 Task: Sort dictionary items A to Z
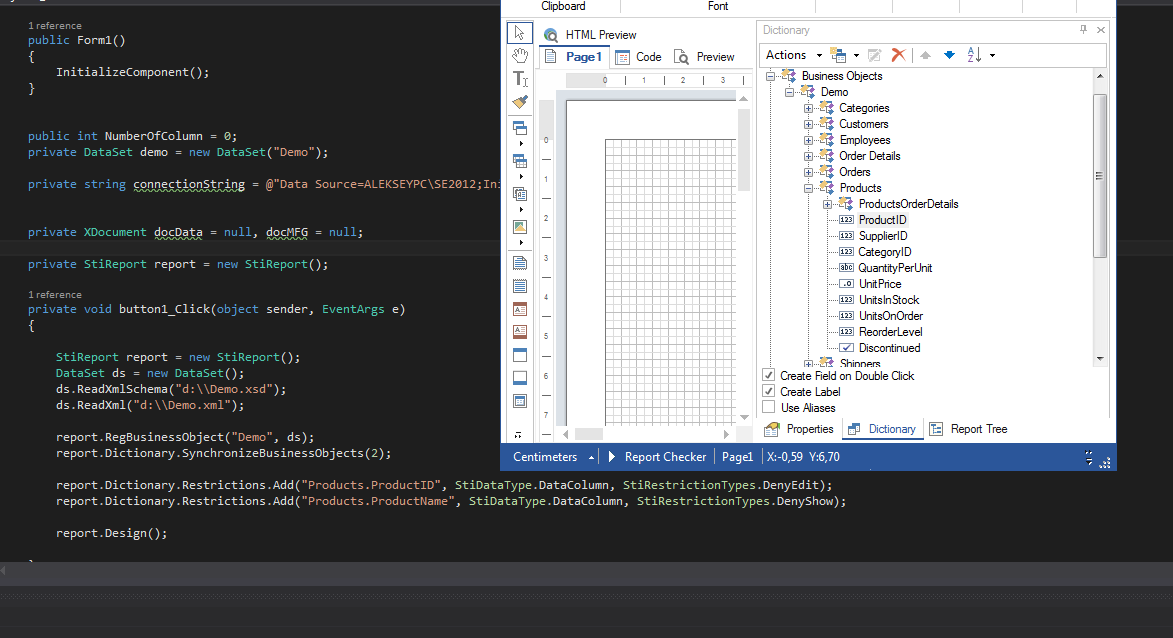pyautogui.click(x=974, y=55)
